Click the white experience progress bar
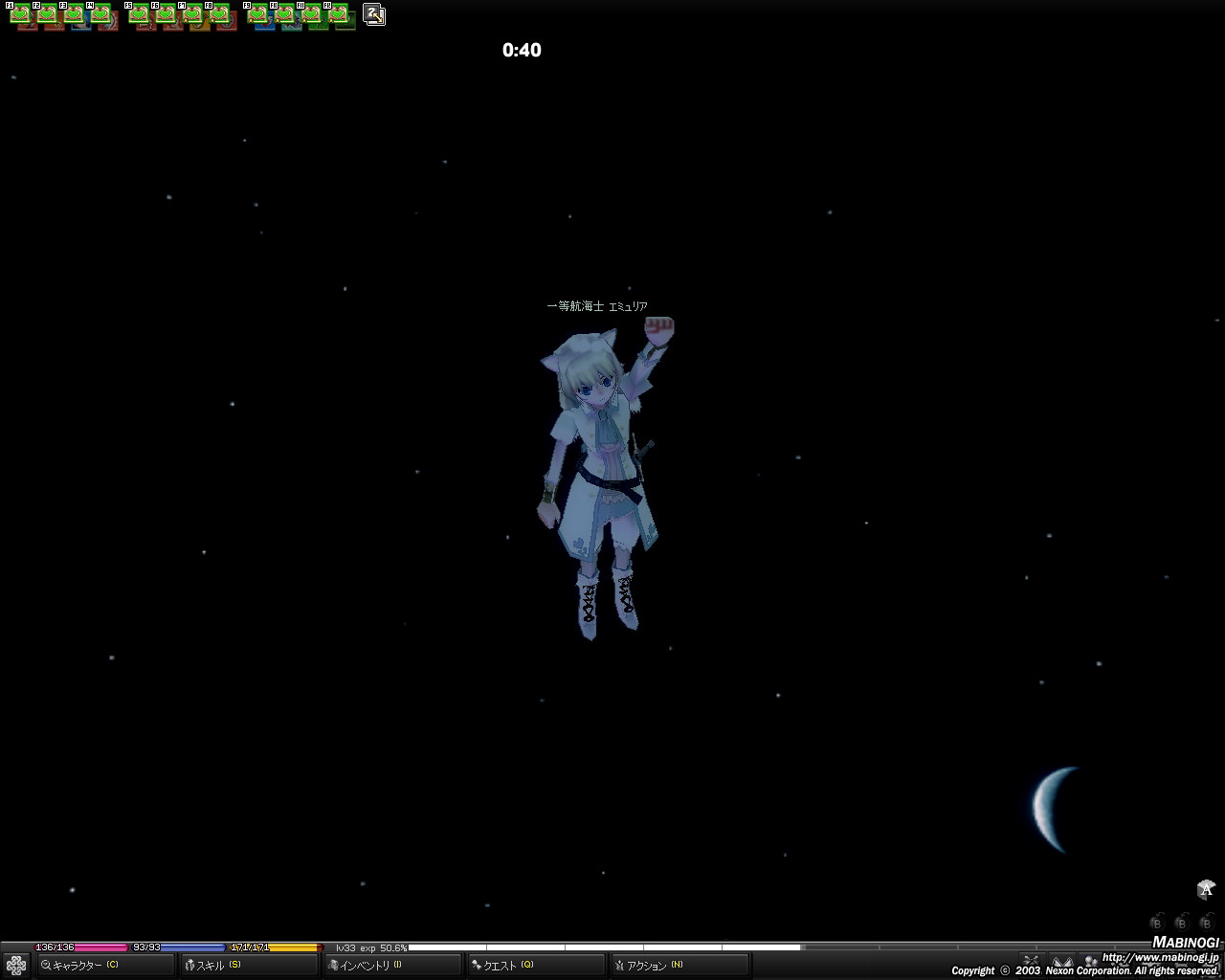The width and height of the screenshot is (1225, 980). [x=603, y=947]
